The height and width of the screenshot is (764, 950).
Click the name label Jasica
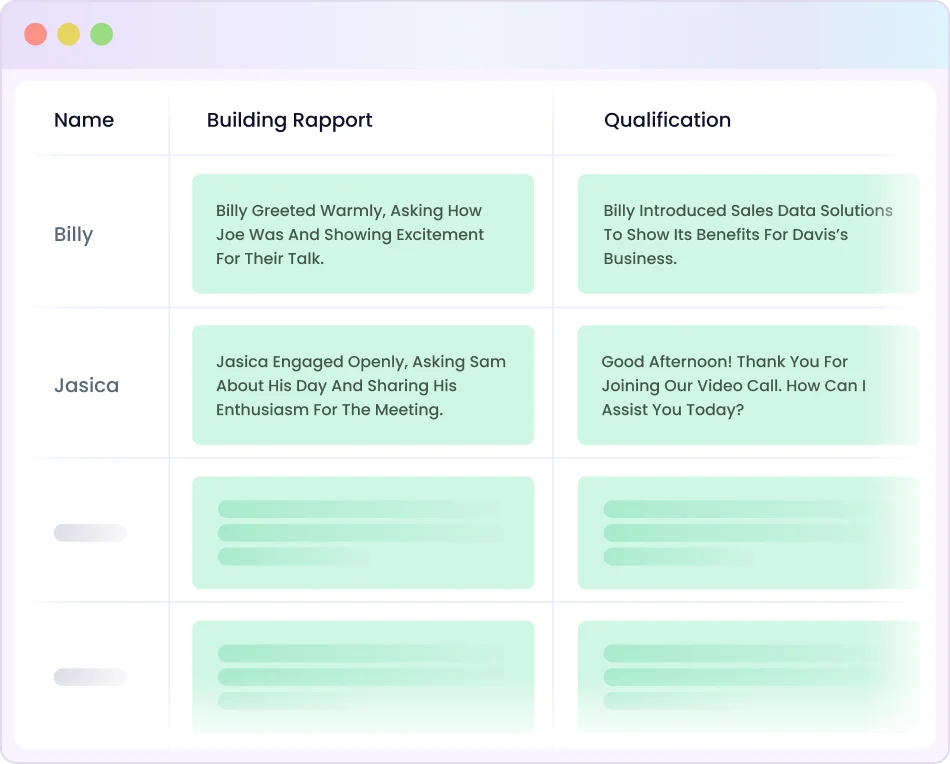[x=86, y=385]
